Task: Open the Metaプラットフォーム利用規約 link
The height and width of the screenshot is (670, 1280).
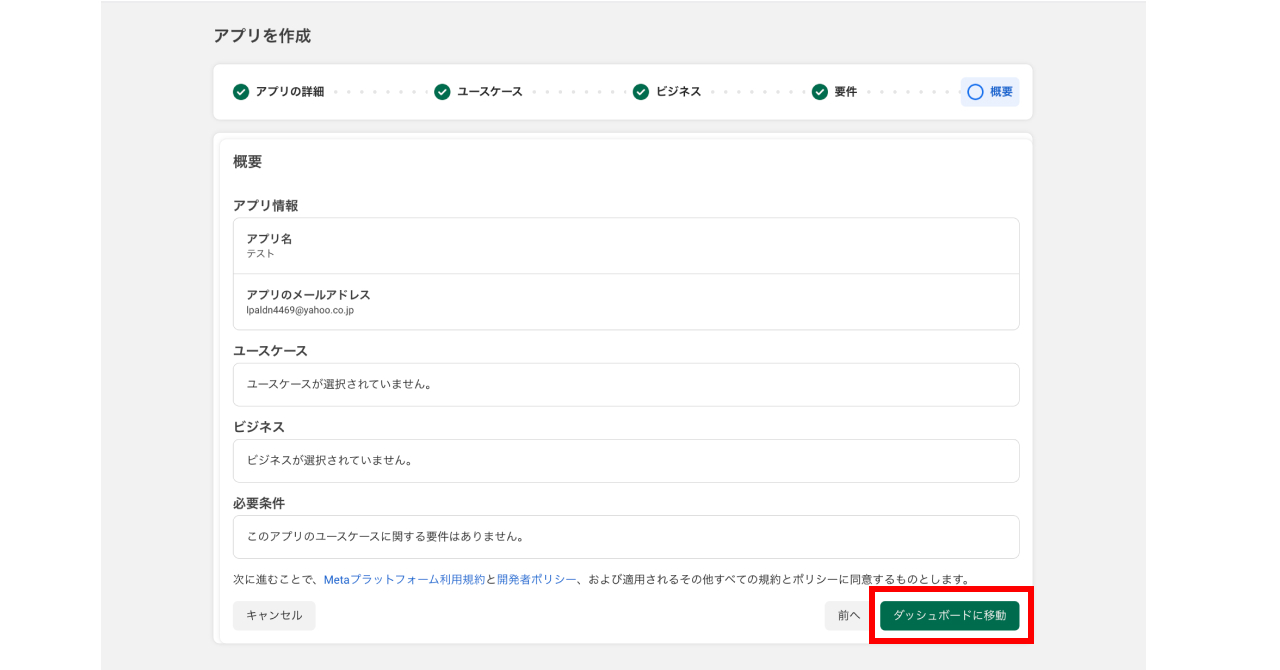Action: point(404,579)
